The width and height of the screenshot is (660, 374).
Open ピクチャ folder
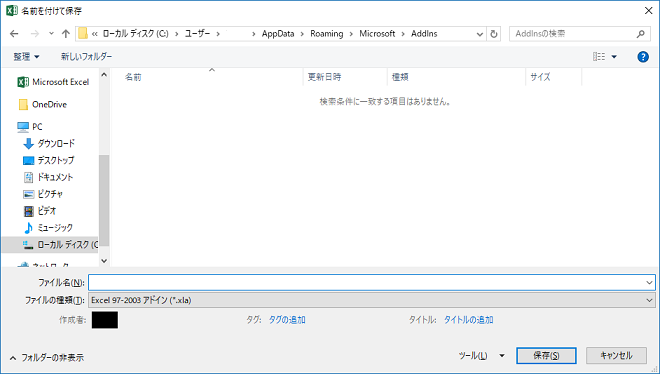point(43,194)
